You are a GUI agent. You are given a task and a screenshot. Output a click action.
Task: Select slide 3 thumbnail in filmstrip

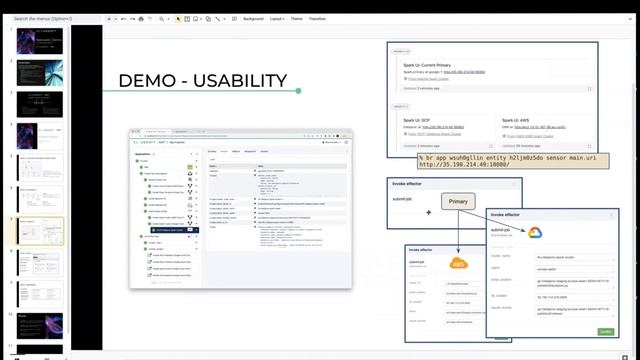tap(40, 104)
